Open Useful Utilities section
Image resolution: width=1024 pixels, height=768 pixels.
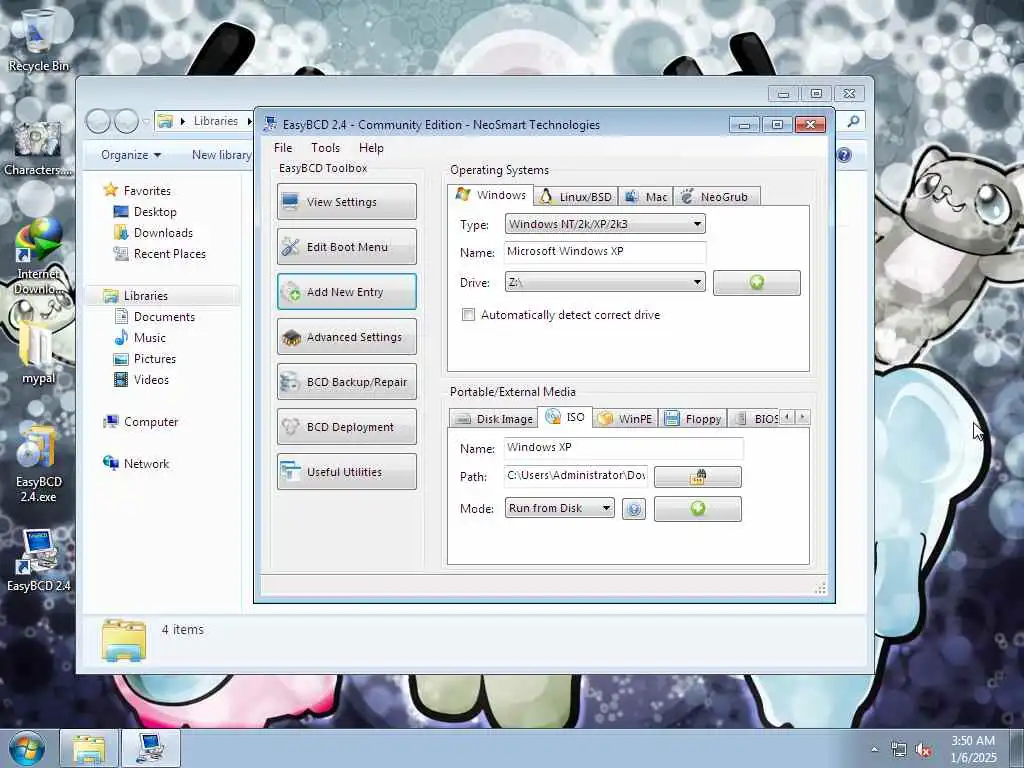(347, 472)
